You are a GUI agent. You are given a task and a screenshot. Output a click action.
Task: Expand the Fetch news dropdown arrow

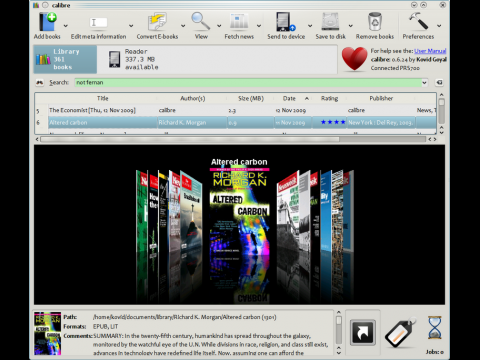pos(259,26)
